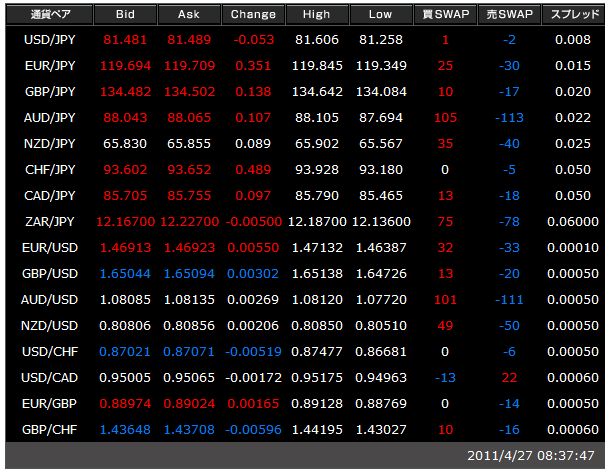This screenshot has width=610, height=474.
Task: Click the スプレッド column header
Action: coord(573,14)
